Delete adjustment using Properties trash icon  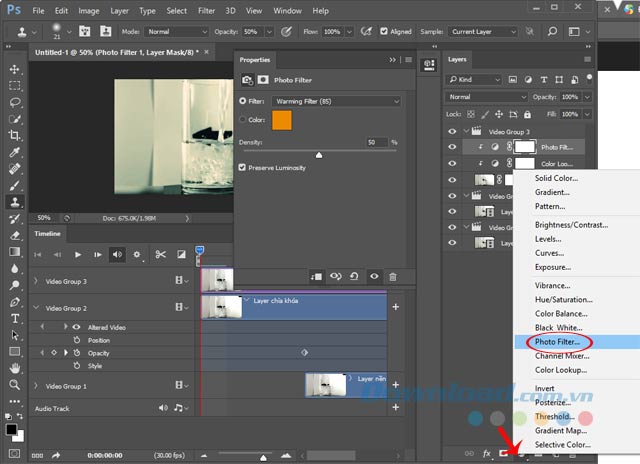click(393, 276)
